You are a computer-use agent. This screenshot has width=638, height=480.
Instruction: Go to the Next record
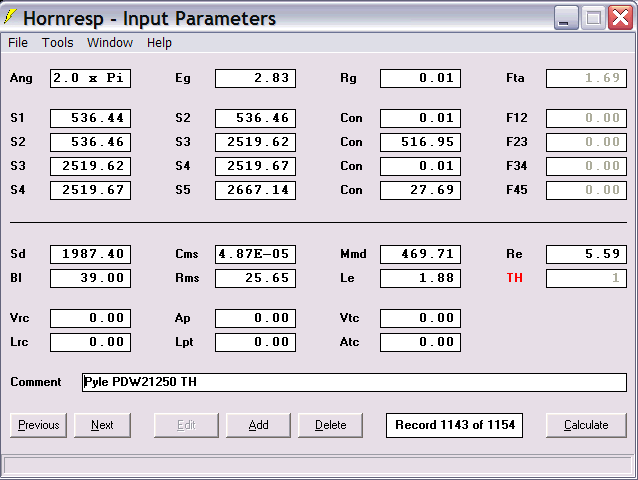[x=103, y=425]
